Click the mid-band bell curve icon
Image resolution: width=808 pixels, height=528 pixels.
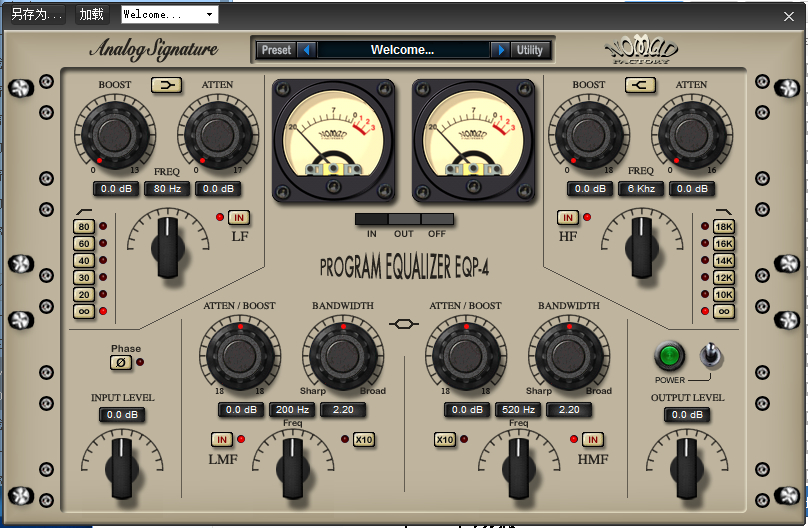(x=403, y=324)
